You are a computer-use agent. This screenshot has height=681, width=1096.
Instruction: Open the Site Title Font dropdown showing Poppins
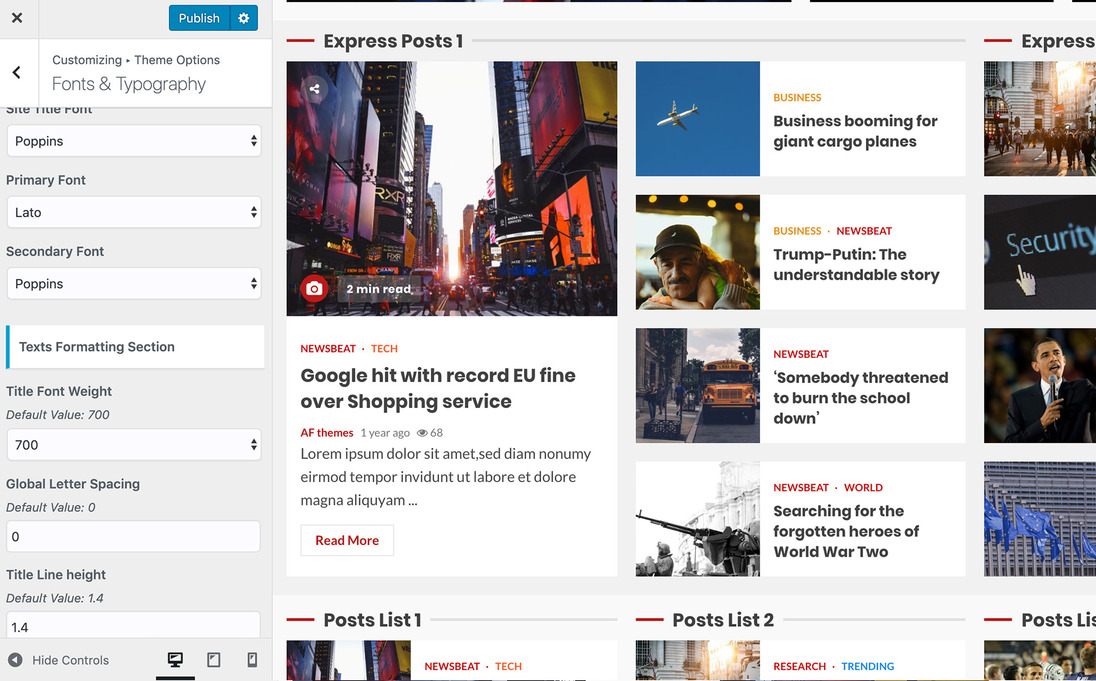click(x=134, y=141)
